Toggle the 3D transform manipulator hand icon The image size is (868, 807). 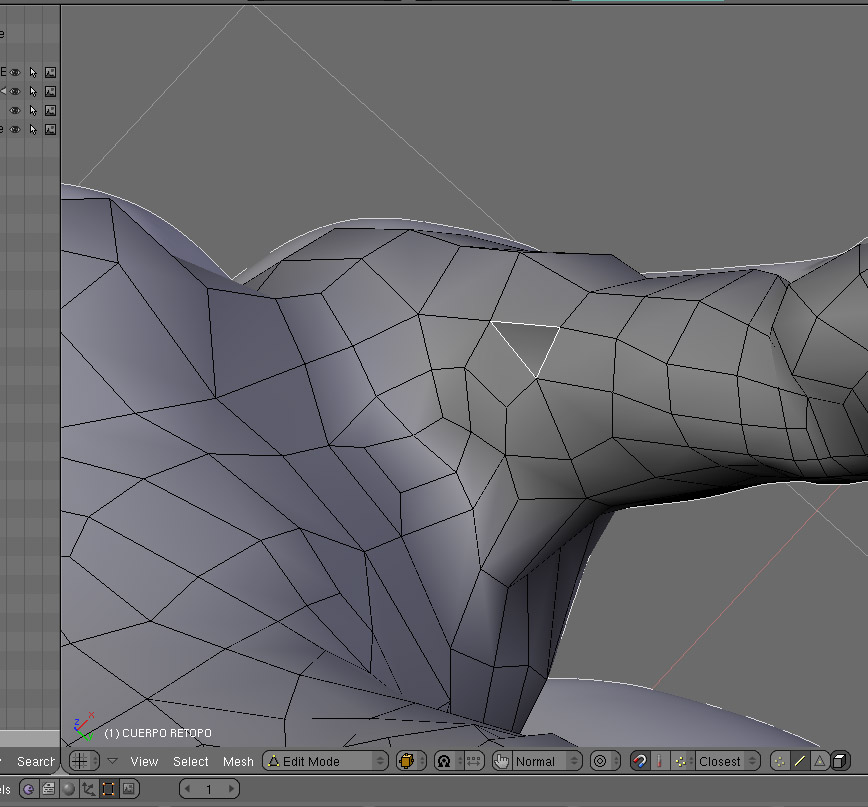502,761
